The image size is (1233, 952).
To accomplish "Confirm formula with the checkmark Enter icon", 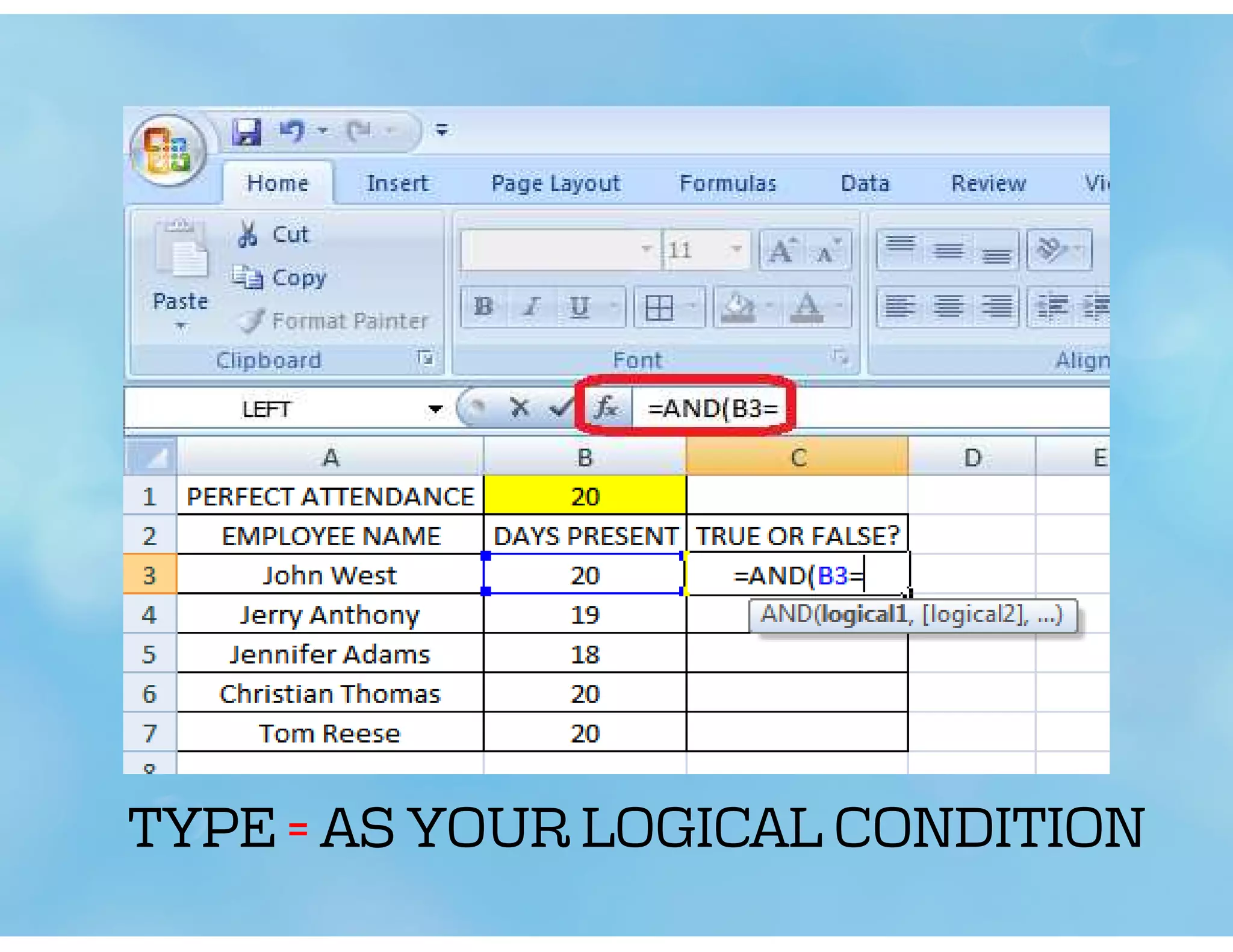I will point(560,408).
